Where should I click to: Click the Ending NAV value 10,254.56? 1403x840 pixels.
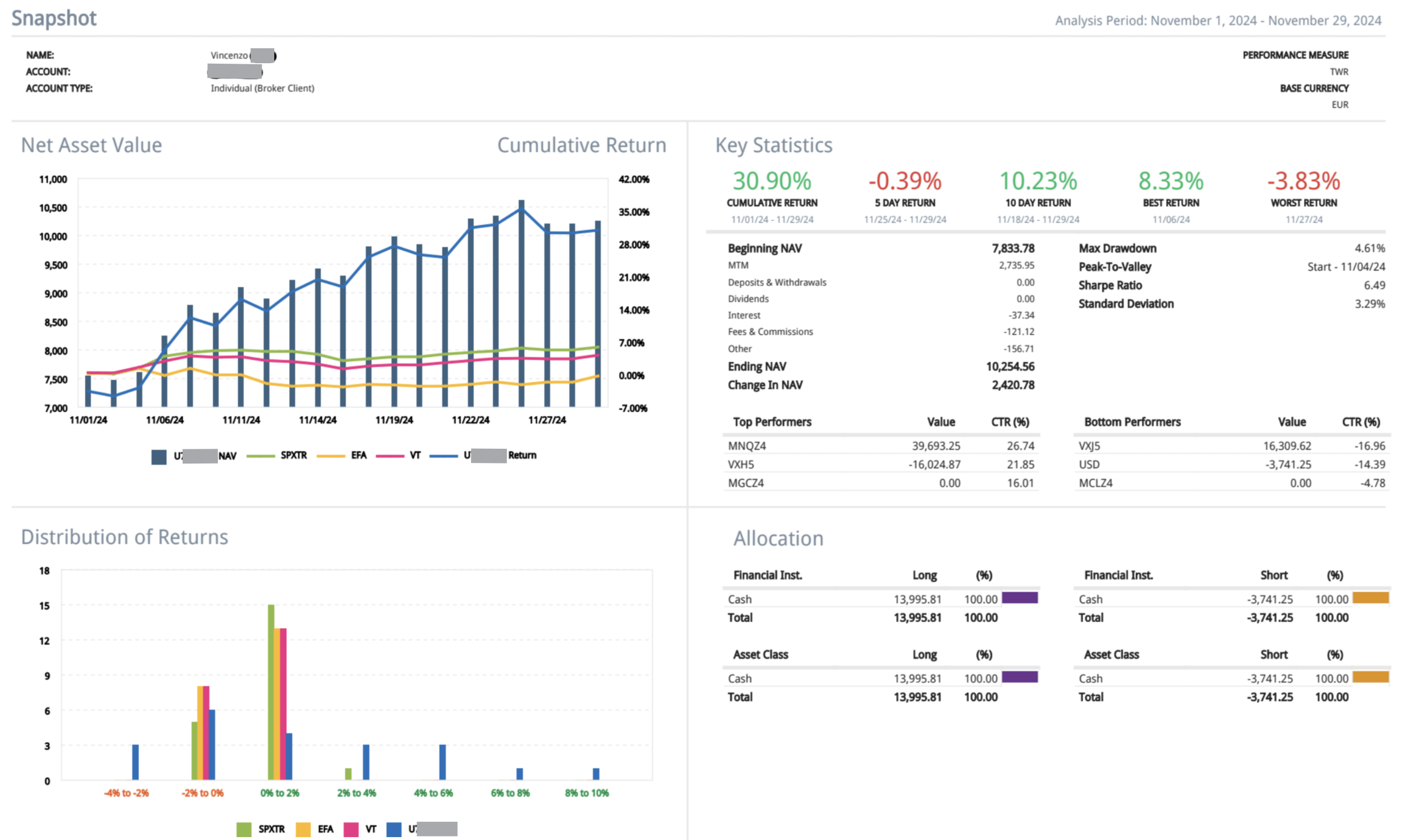click(1009, 367)
